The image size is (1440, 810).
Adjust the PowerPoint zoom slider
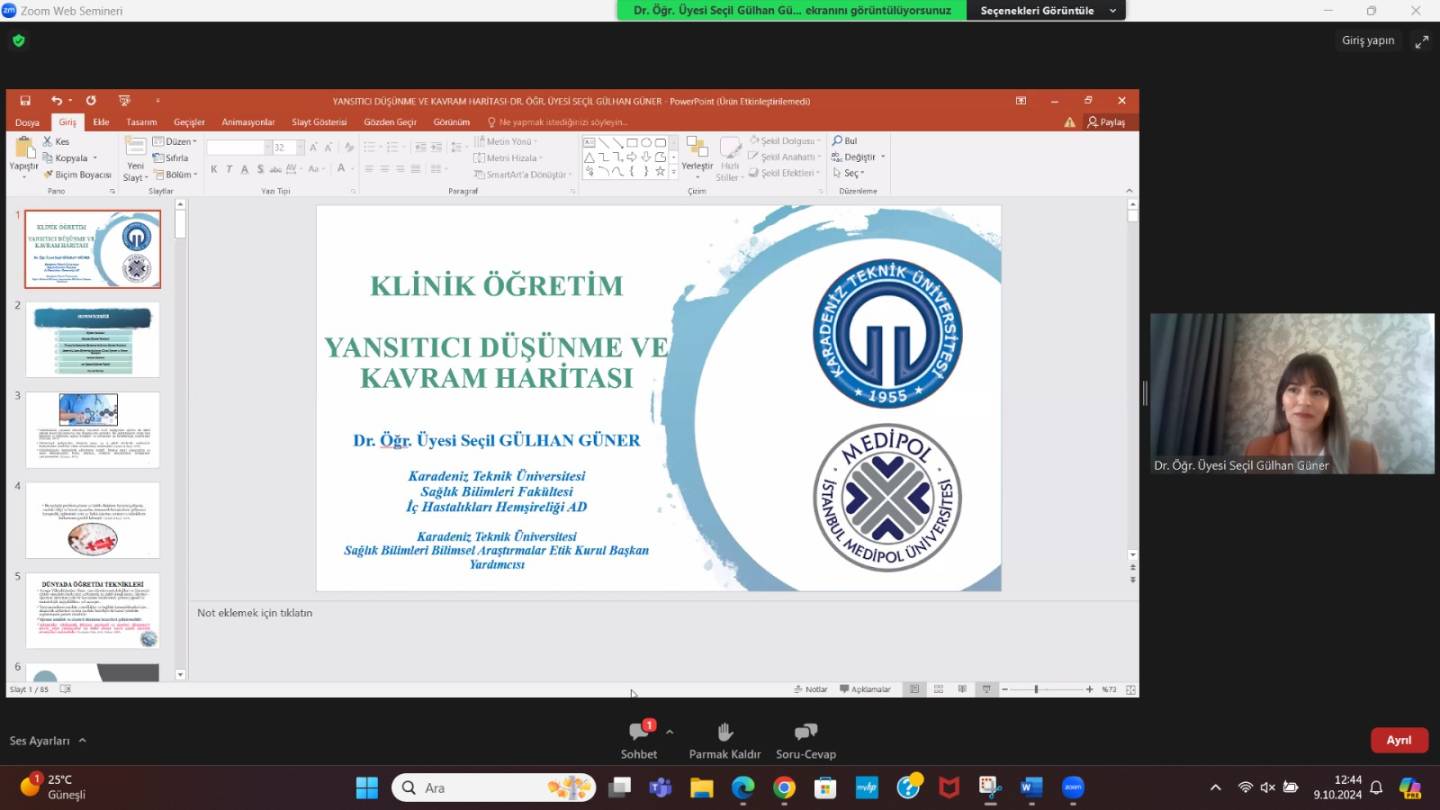click(x=1036, y=689)
